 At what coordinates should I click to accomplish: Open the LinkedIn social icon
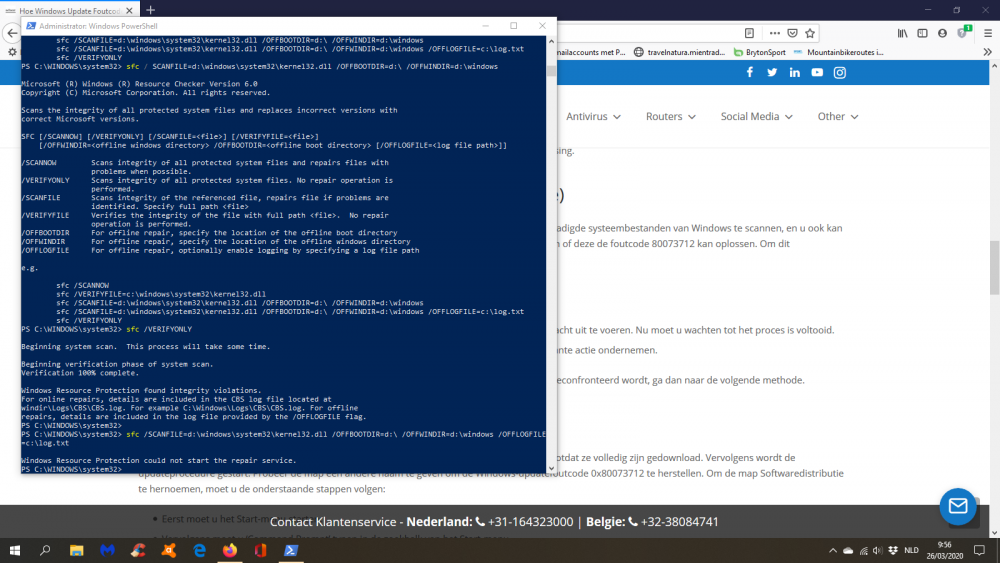(795, 73)
